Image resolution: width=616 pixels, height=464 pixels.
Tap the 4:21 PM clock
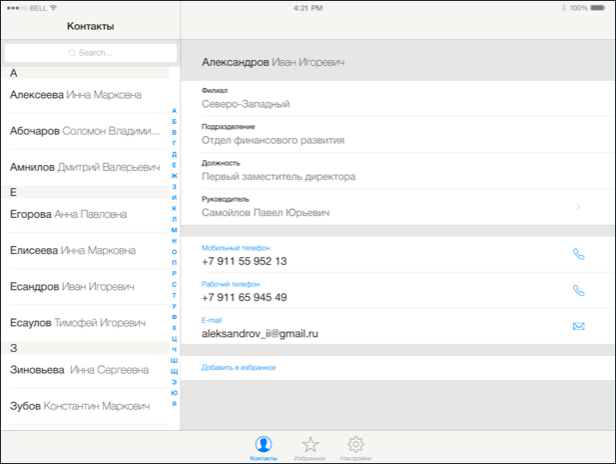click(308, 8)
